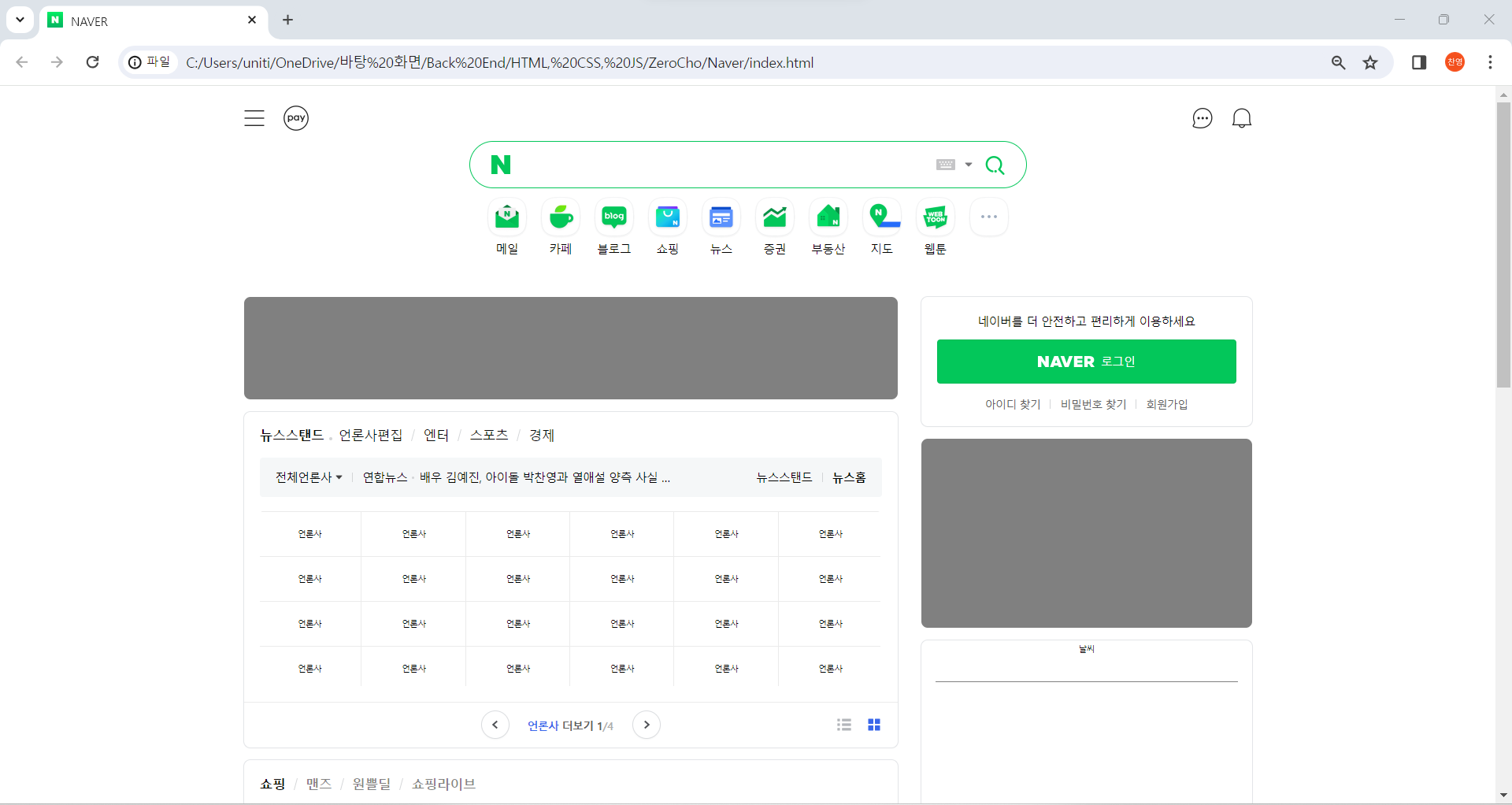1512x805 pixels.
Task: Click the green search magnifier button
Action: (995, 165)
